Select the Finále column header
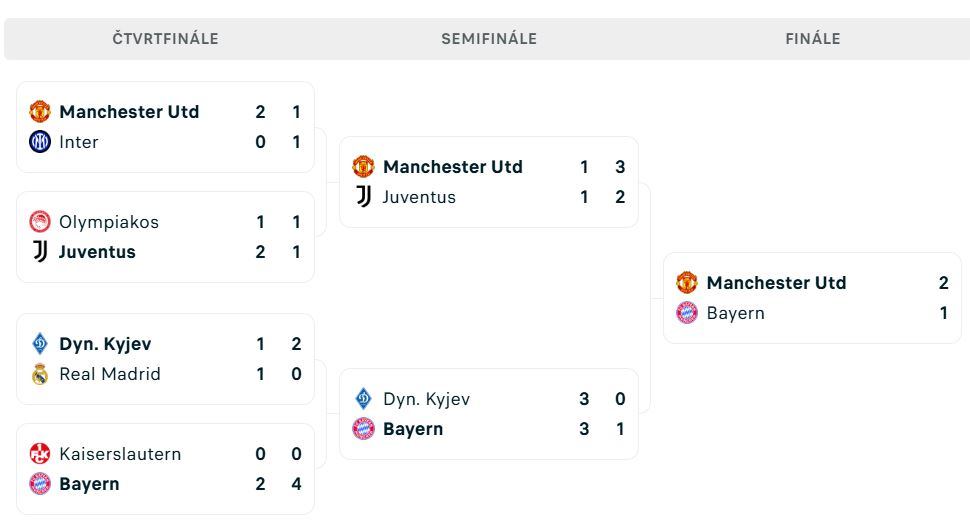Image resolution: width=970 pixels, height=527 pixels. (x=813, y=39)
